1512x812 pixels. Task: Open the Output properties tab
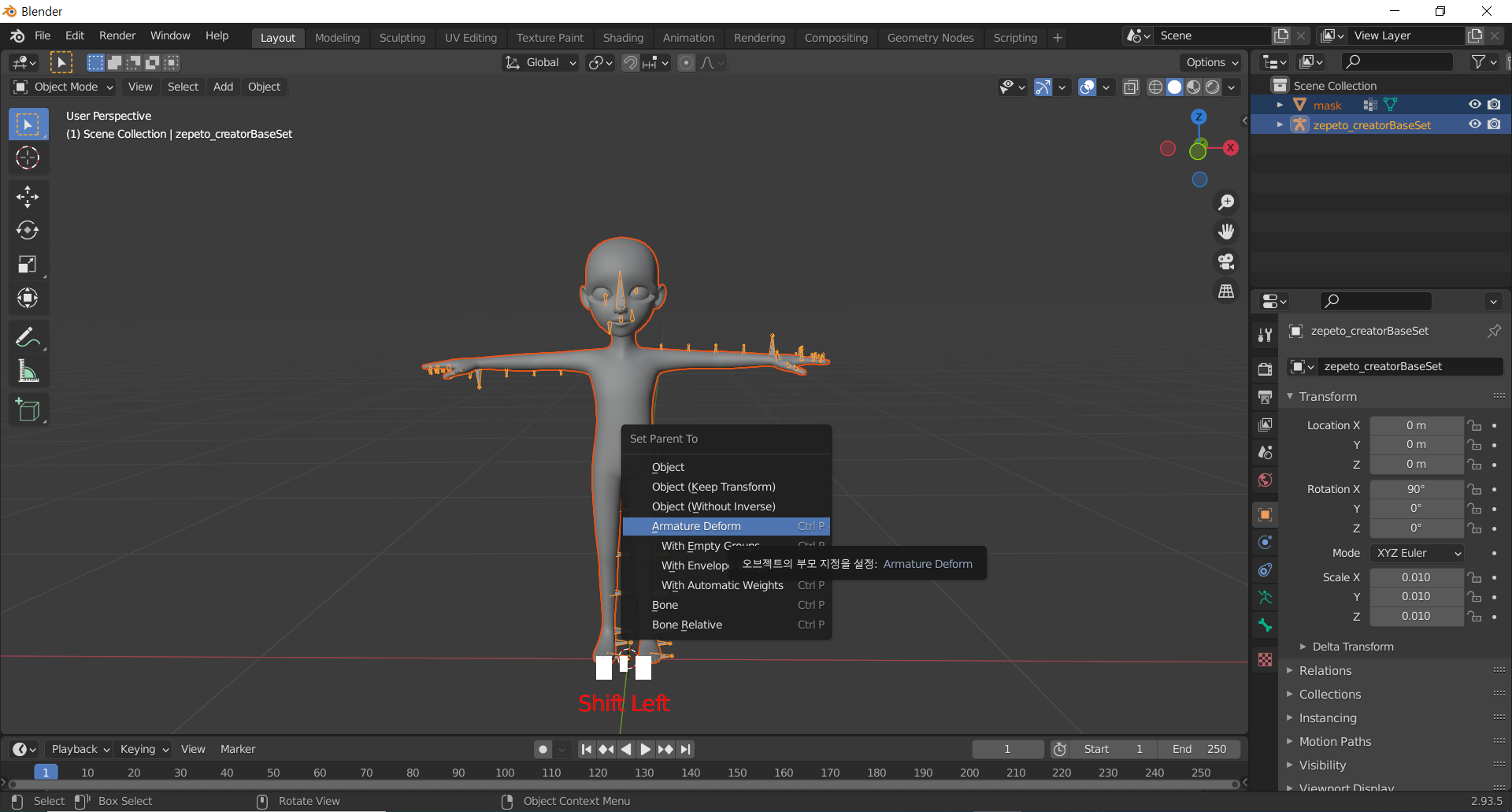click(1265, 397)
